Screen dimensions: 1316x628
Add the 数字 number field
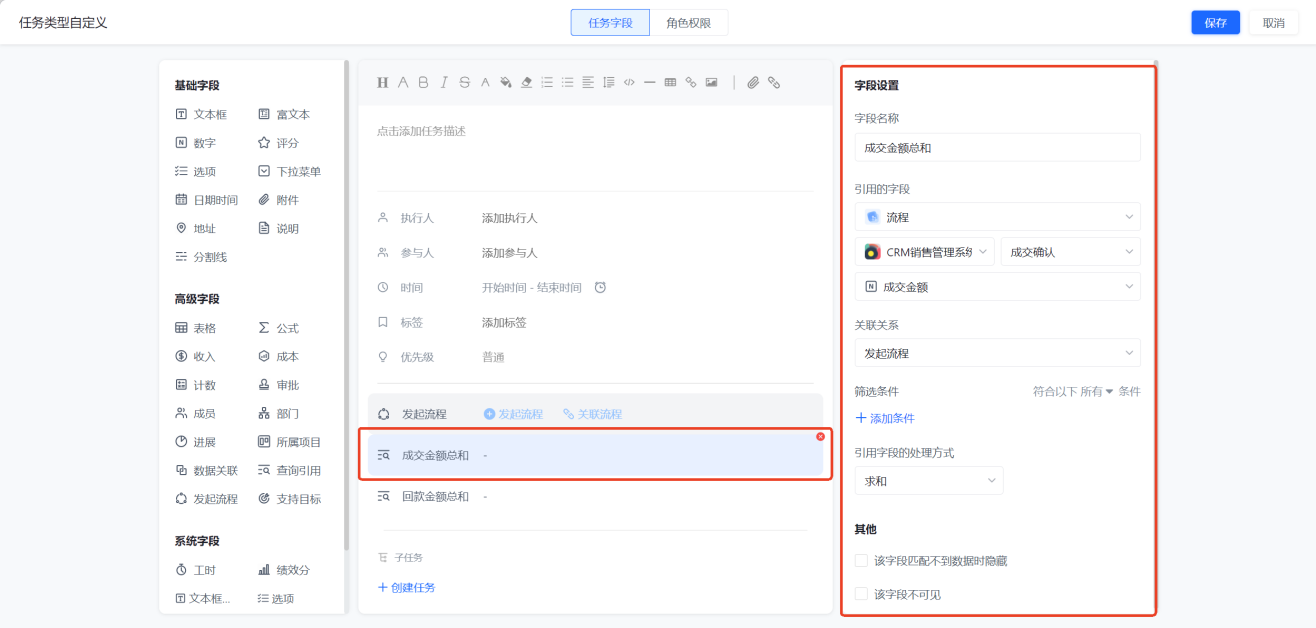(x=195, y=143)
